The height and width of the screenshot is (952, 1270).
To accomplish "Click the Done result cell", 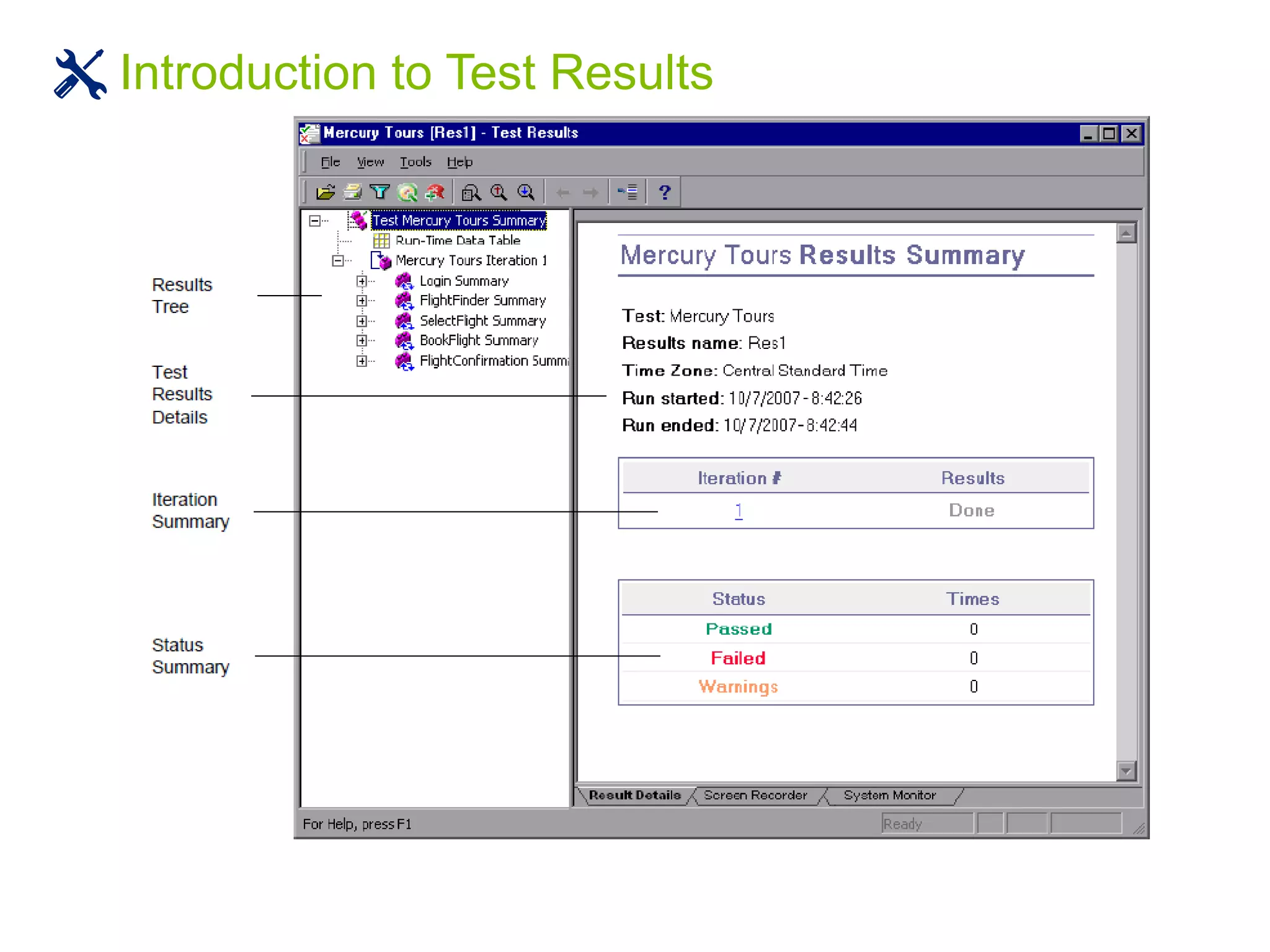I will [x=972, y=511].
